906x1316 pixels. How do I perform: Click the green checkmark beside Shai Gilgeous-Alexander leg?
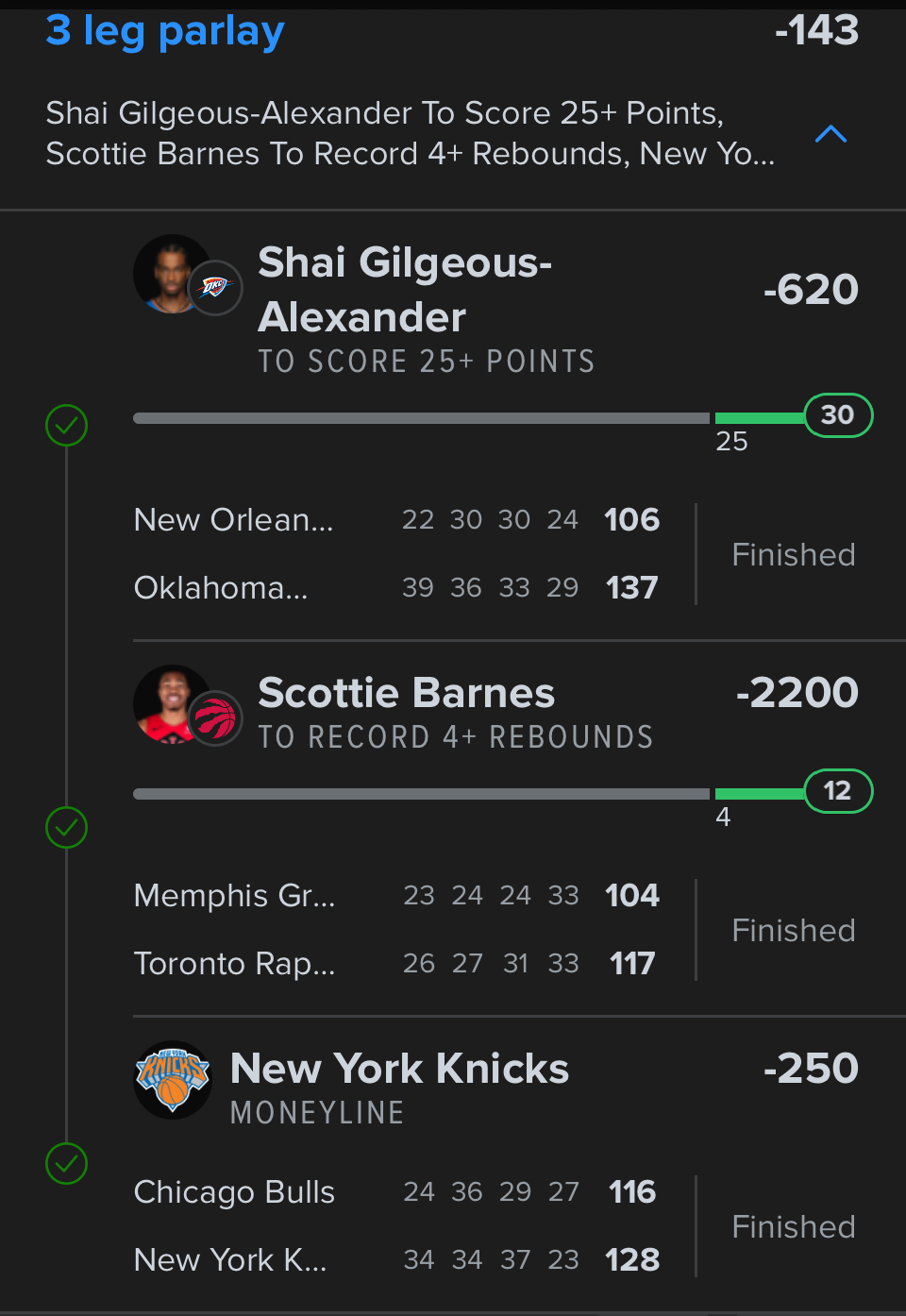pyautogui.click(x=66, y=426)
